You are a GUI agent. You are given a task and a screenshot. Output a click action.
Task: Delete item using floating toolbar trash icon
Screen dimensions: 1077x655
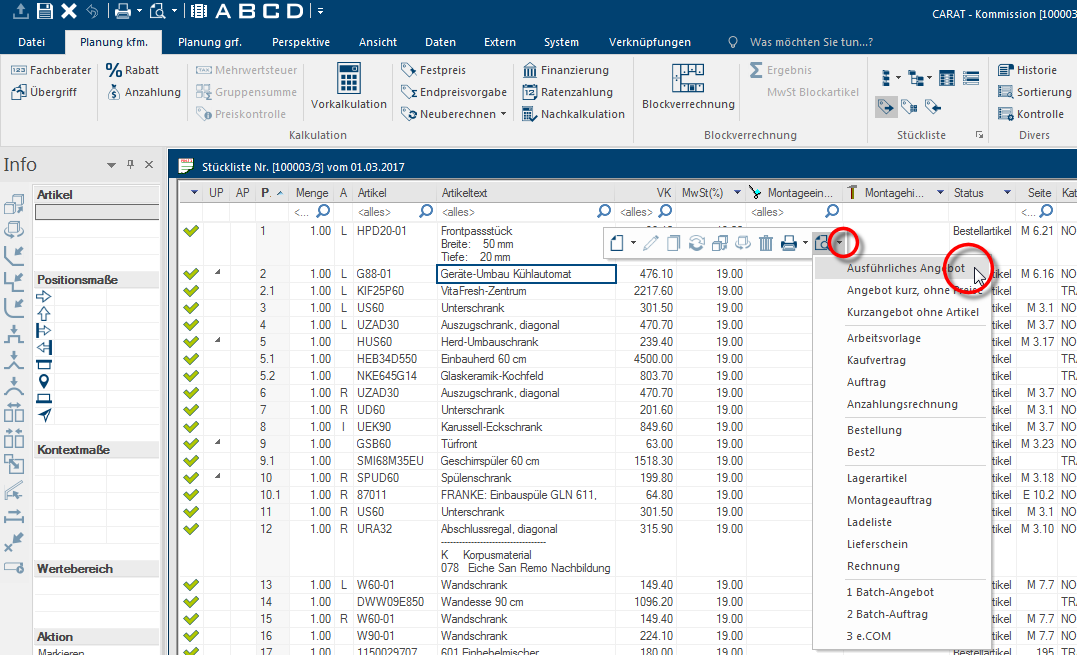tap(765, 242)
